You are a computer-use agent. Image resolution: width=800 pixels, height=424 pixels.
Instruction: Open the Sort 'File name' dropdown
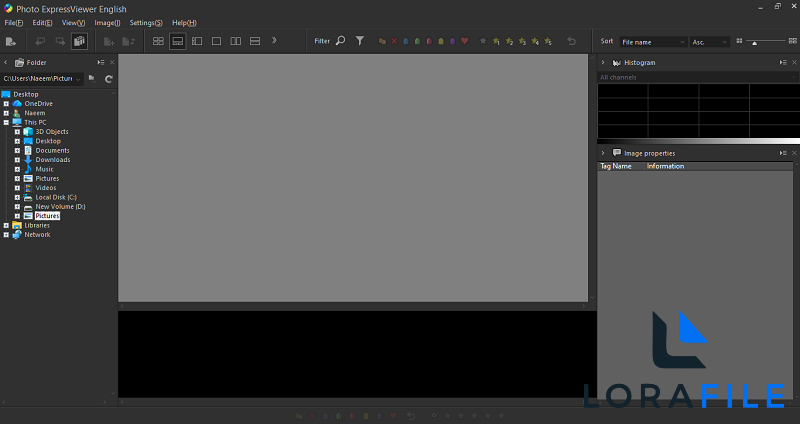(x=653, y=42)
